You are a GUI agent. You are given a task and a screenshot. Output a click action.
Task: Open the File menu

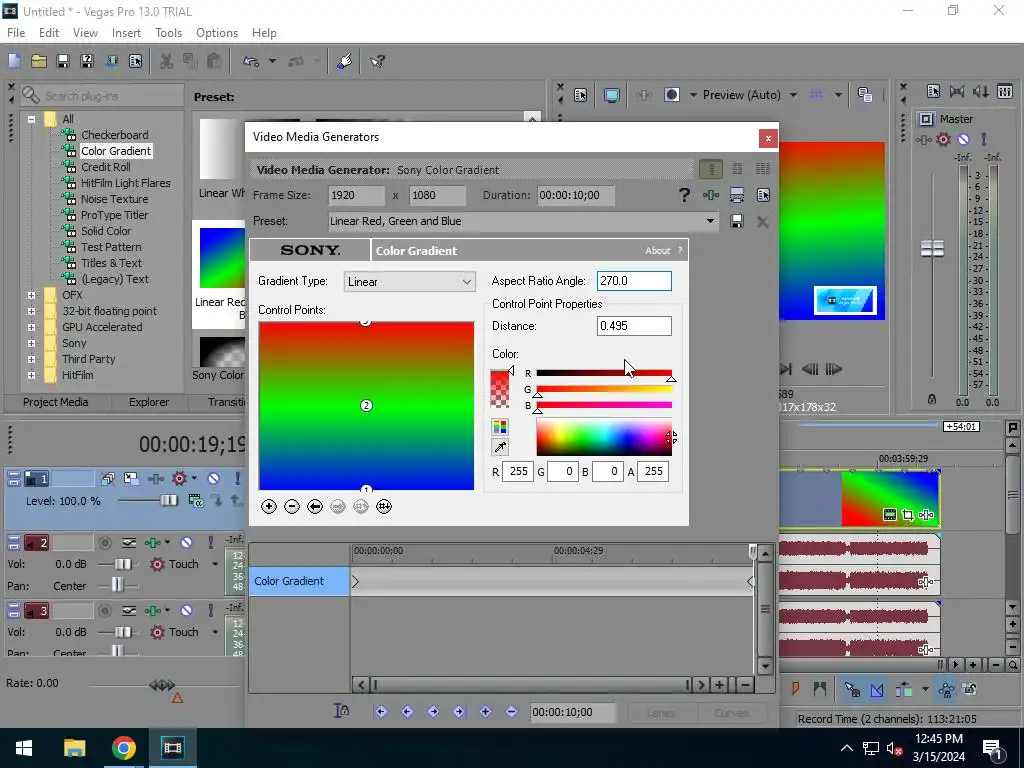pos(16,33)
